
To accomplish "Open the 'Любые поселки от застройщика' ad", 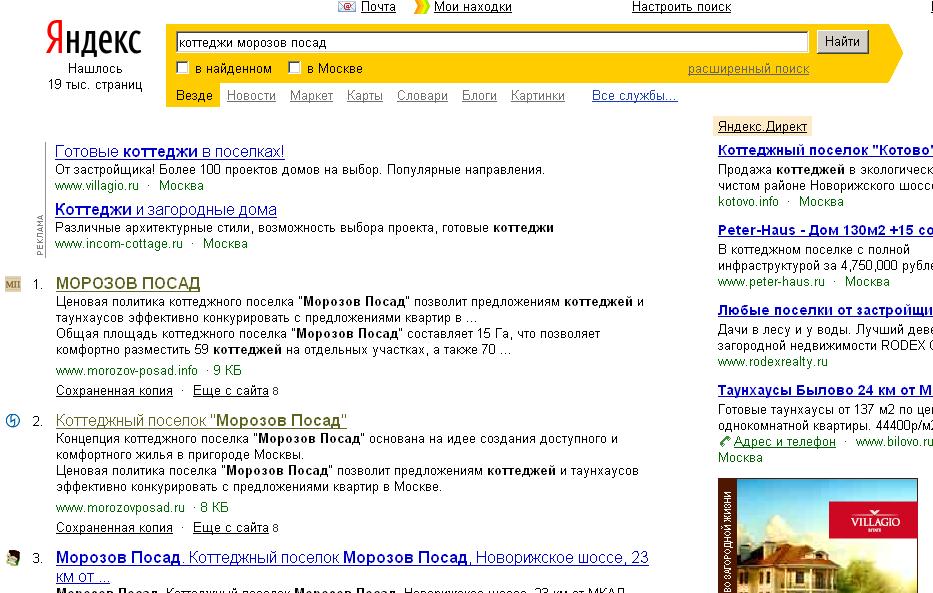I will (x=825, y=310).
